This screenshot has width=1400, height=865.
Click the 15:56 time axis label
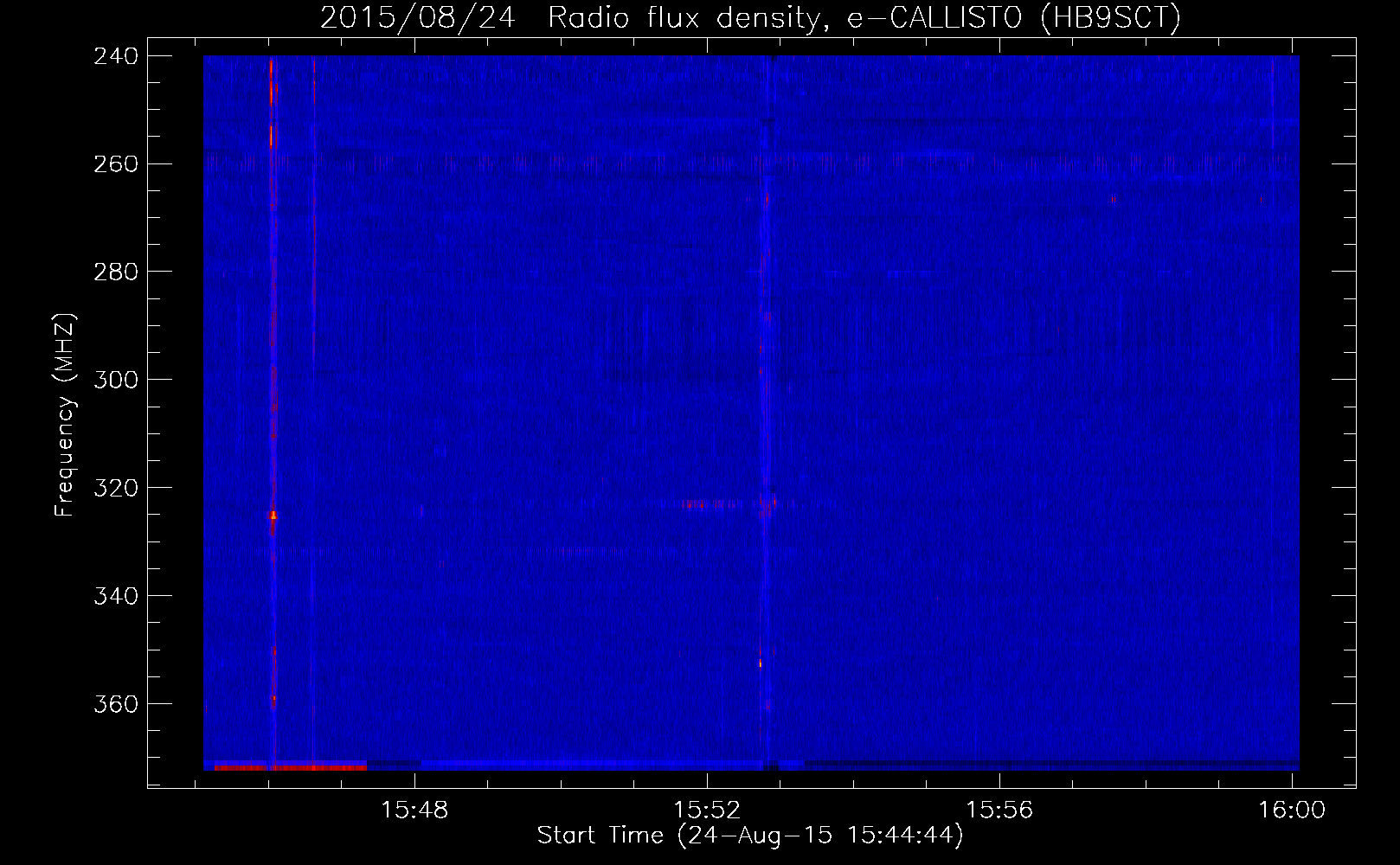[999, 811]
